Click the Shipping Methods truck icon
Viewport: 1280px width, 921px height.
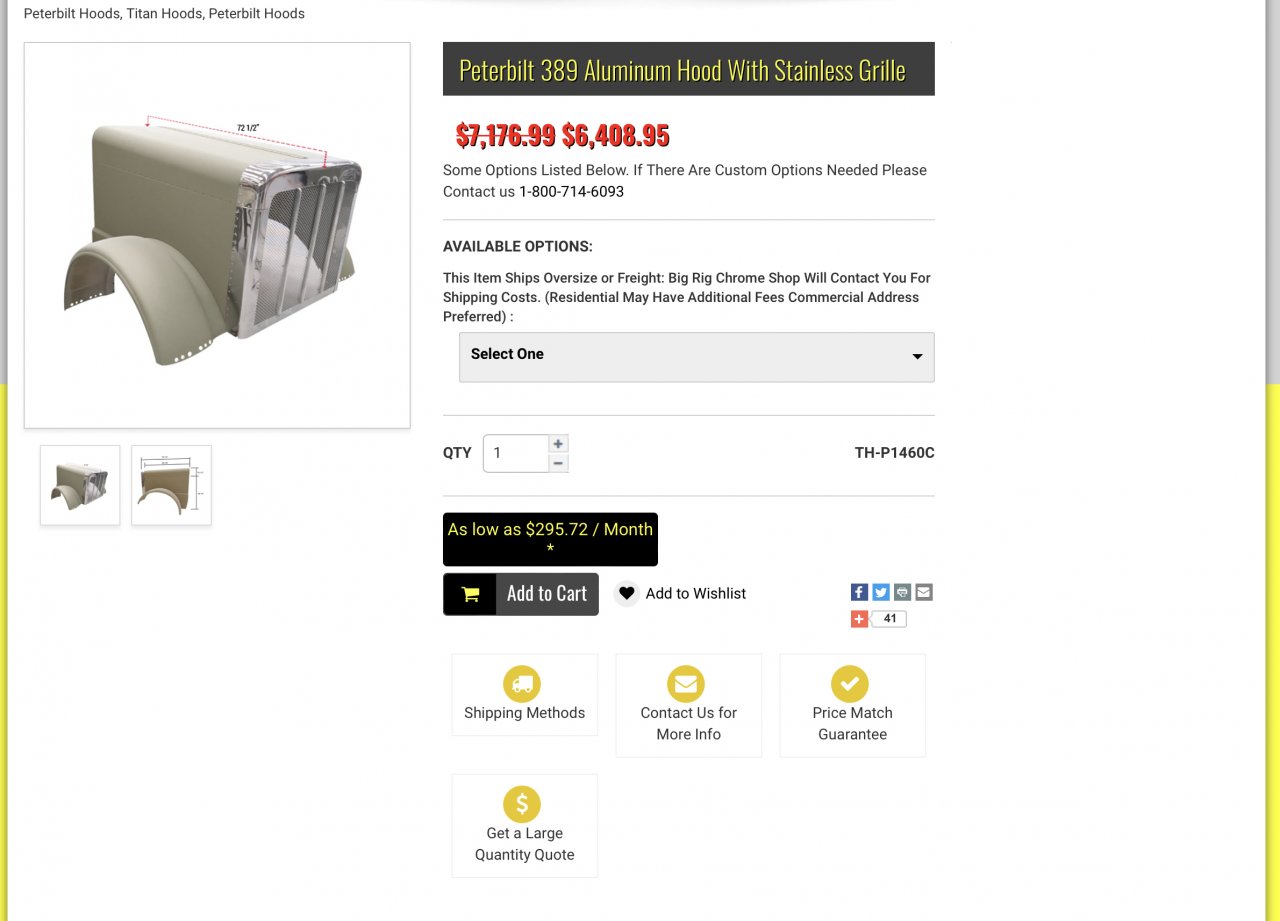coord(522,684)
